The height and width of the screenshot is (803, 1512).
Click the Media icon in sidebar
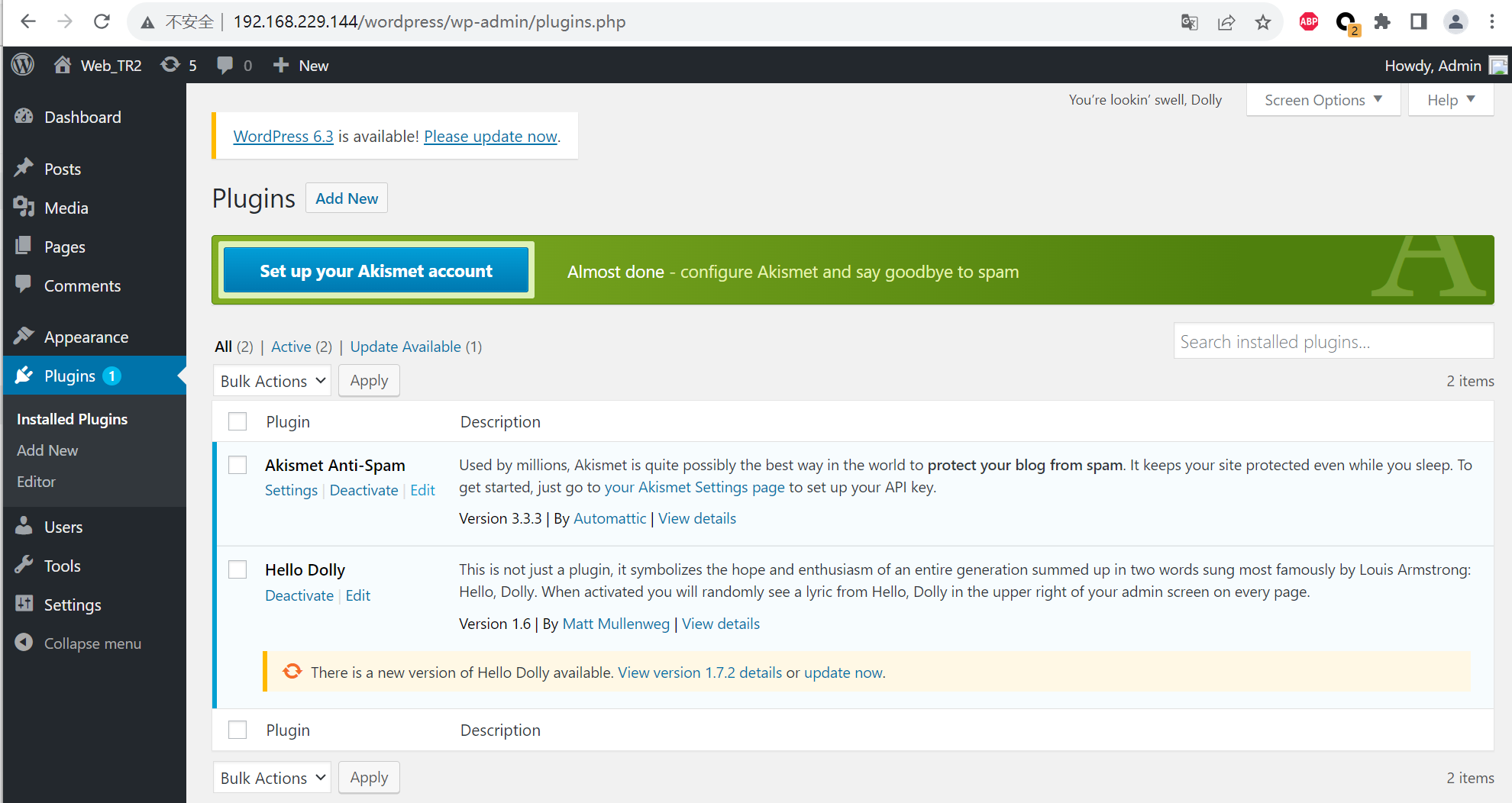[x=24, y=207]
